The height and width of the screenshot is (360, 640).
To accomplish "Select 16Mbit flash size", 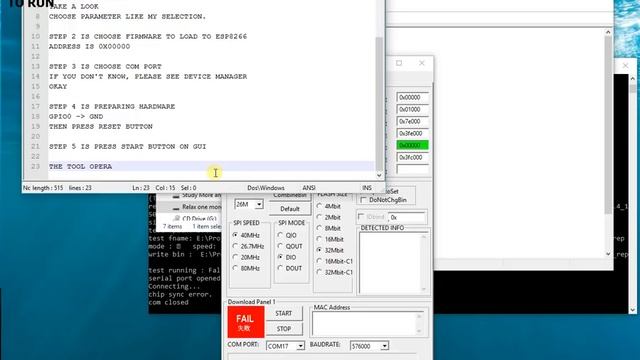I will [x=331, y=239].
